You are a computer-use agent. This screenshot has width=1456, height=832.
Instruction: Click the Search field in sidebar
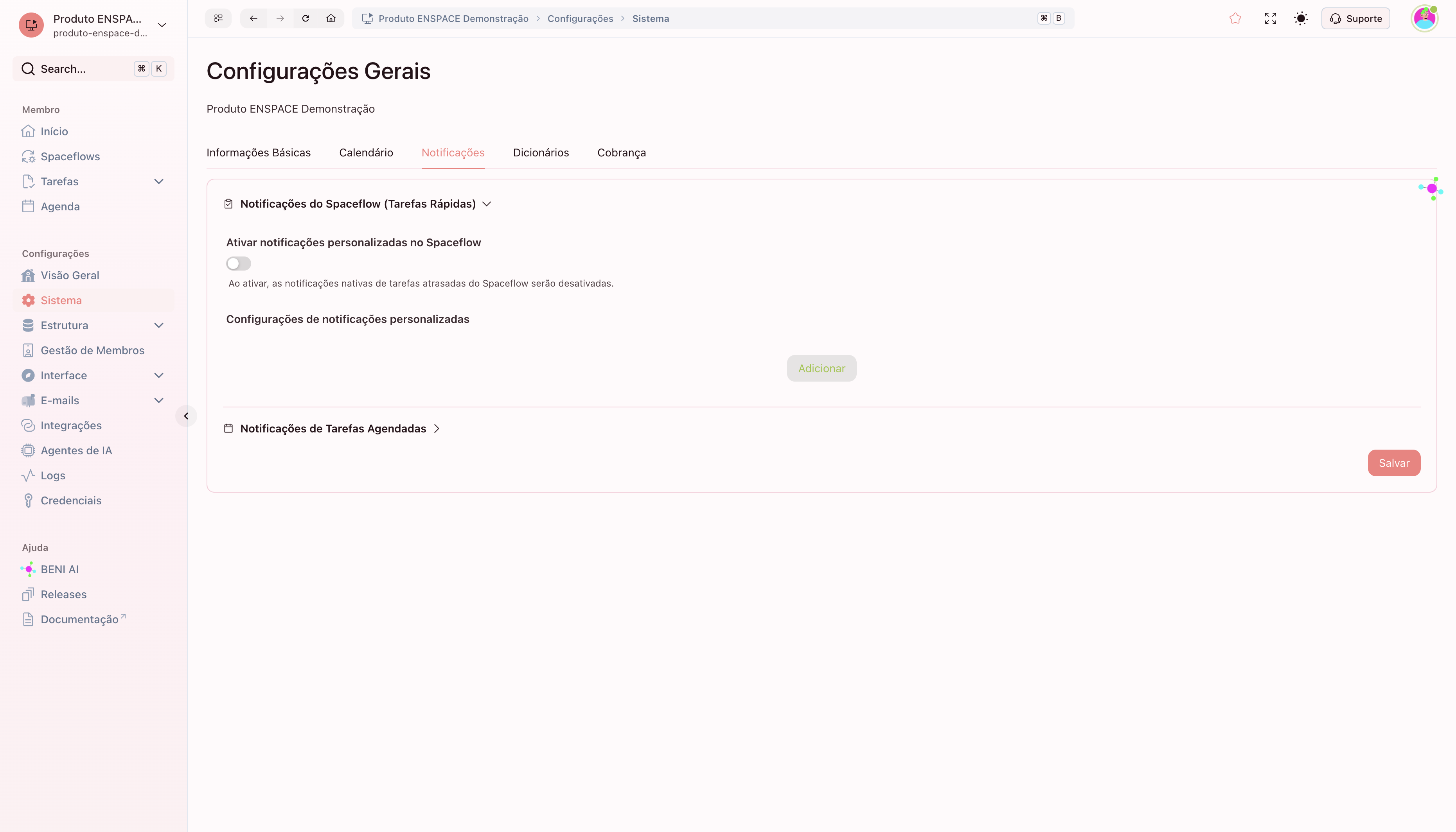94,68
